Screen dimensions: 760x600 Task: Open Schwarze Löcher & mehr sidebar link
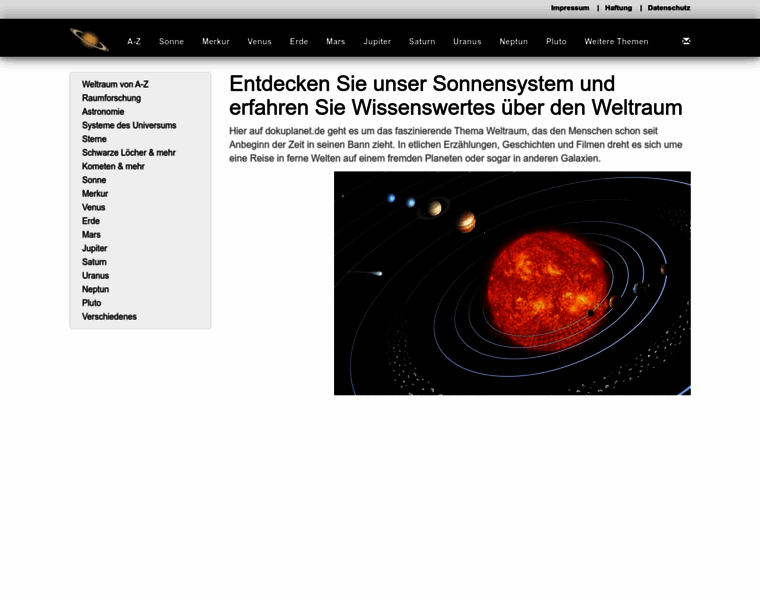pos(128,153)
